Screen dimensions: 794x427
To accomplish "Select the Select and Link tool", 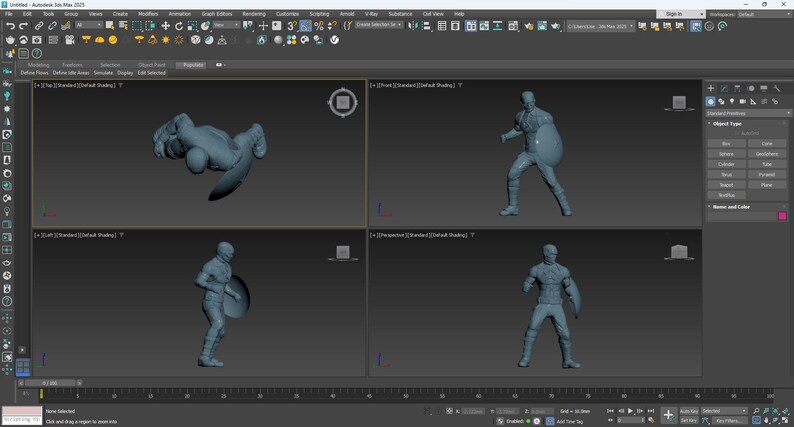I will (x=39, y=25).
